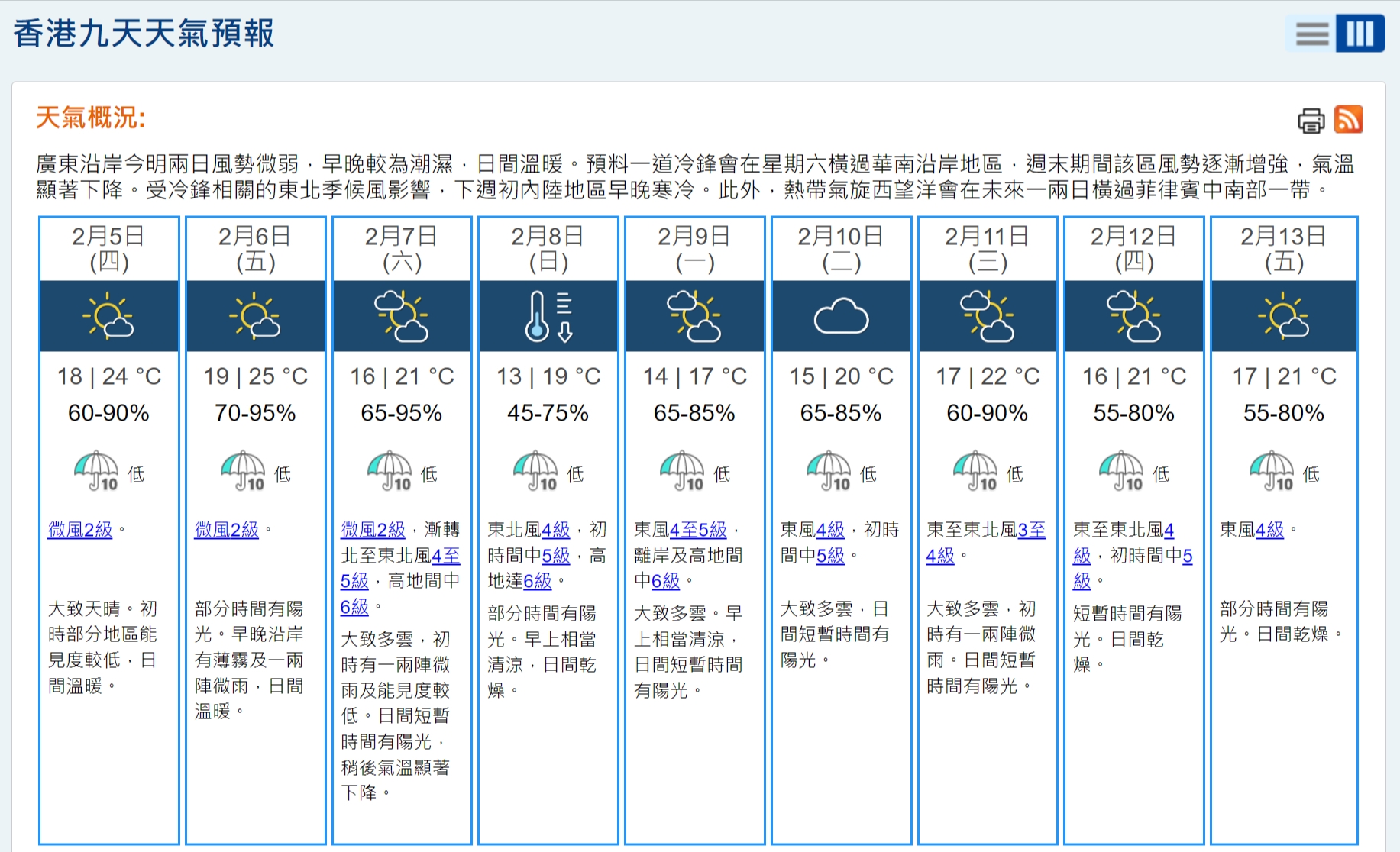Open the print view via the printer icon
The image size is (1400, 852).
click(1311, 121)
